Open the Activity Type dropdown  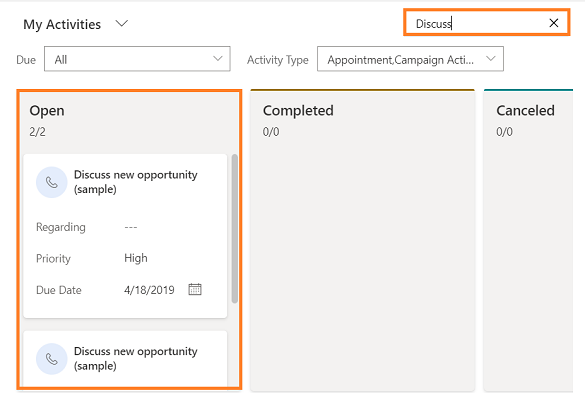coord(410,59)
